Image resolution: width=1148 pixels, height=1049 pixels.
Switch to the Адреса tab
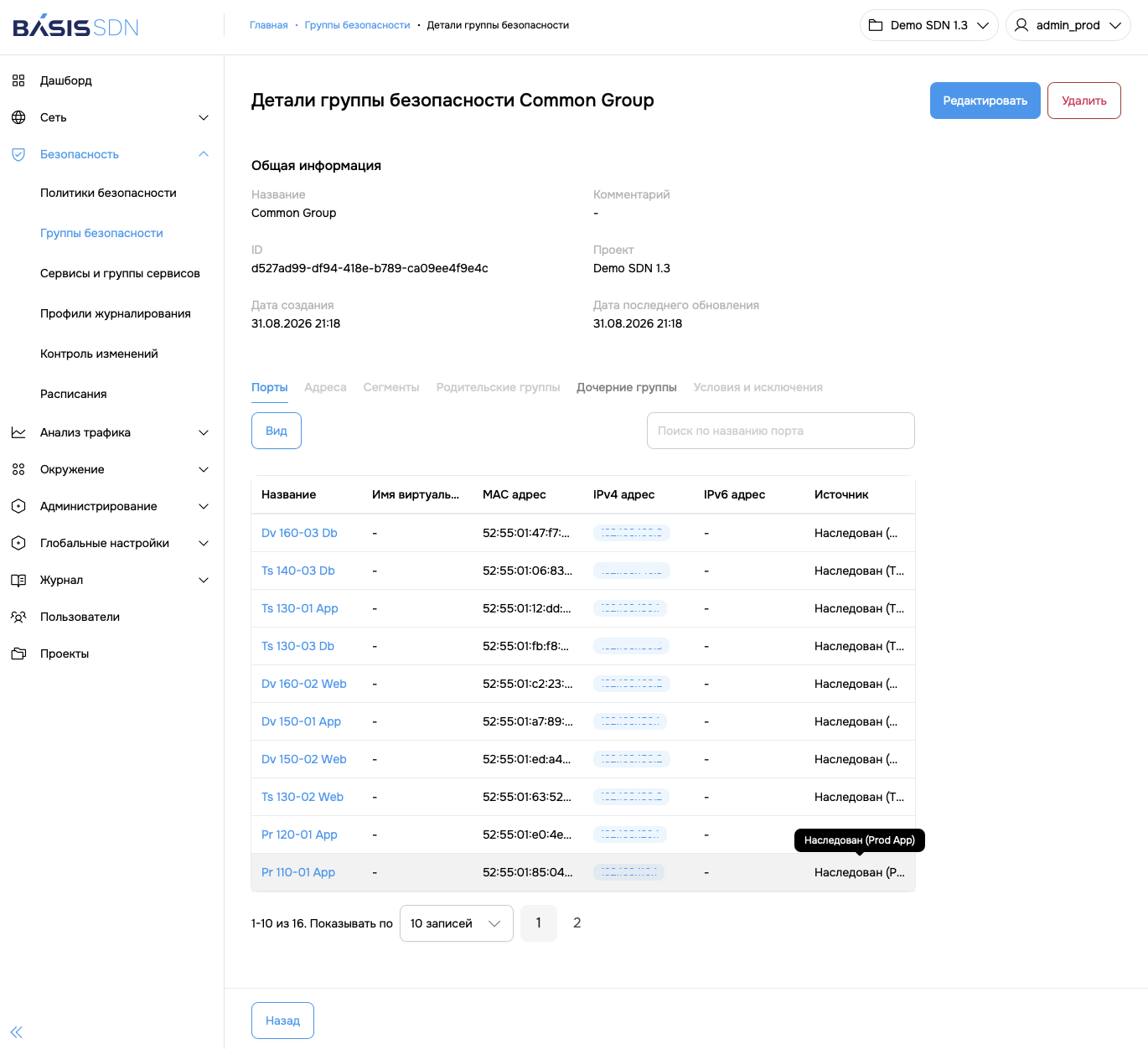click(325, 387)
